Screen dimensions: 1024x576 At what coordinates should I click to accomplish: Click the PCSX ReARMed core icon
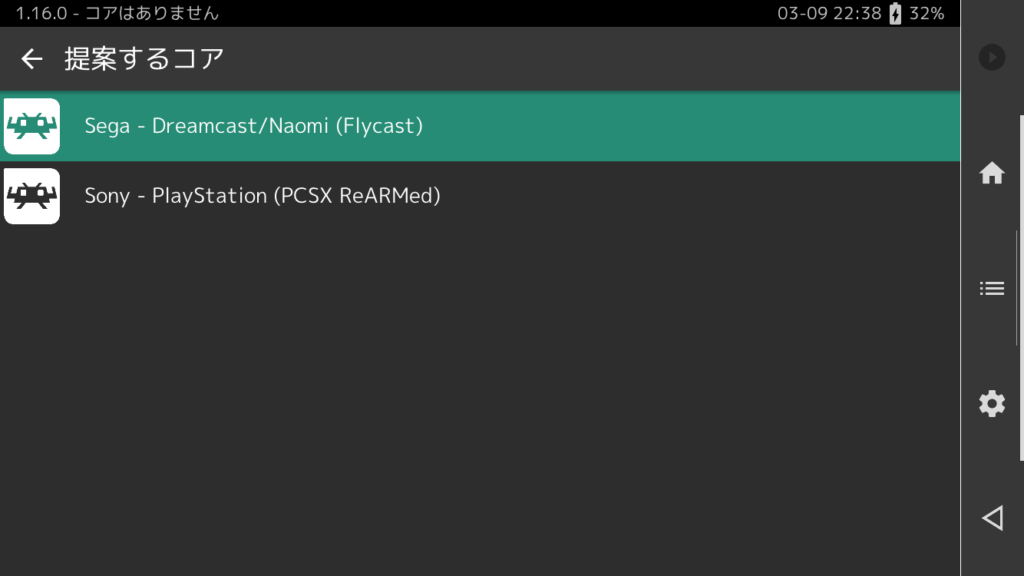(31, 196)
